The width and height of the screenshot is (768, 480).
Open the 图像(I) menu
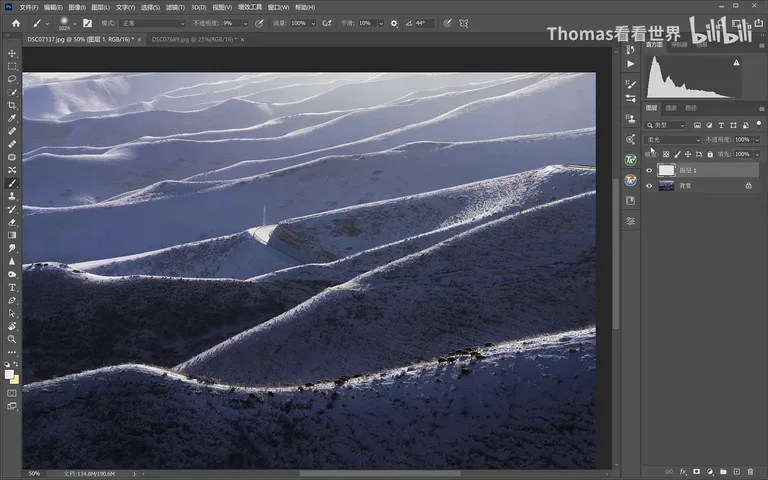77,7
